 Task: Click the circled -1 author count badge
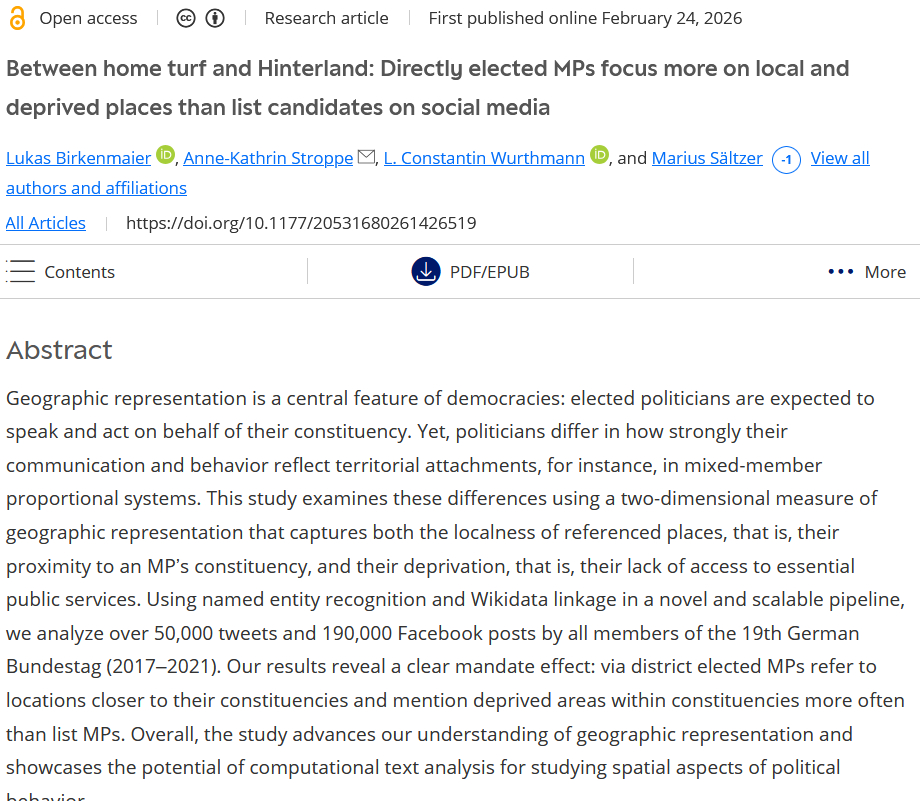point(786,159)
